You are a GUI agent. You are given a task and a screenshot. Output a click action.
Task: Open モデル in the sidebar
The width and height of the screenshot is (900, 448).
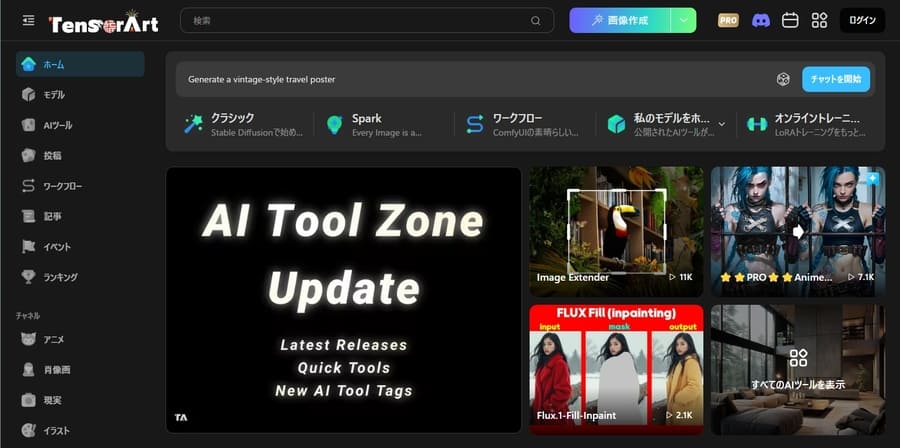pyautogui.click(x=80, y=95)
